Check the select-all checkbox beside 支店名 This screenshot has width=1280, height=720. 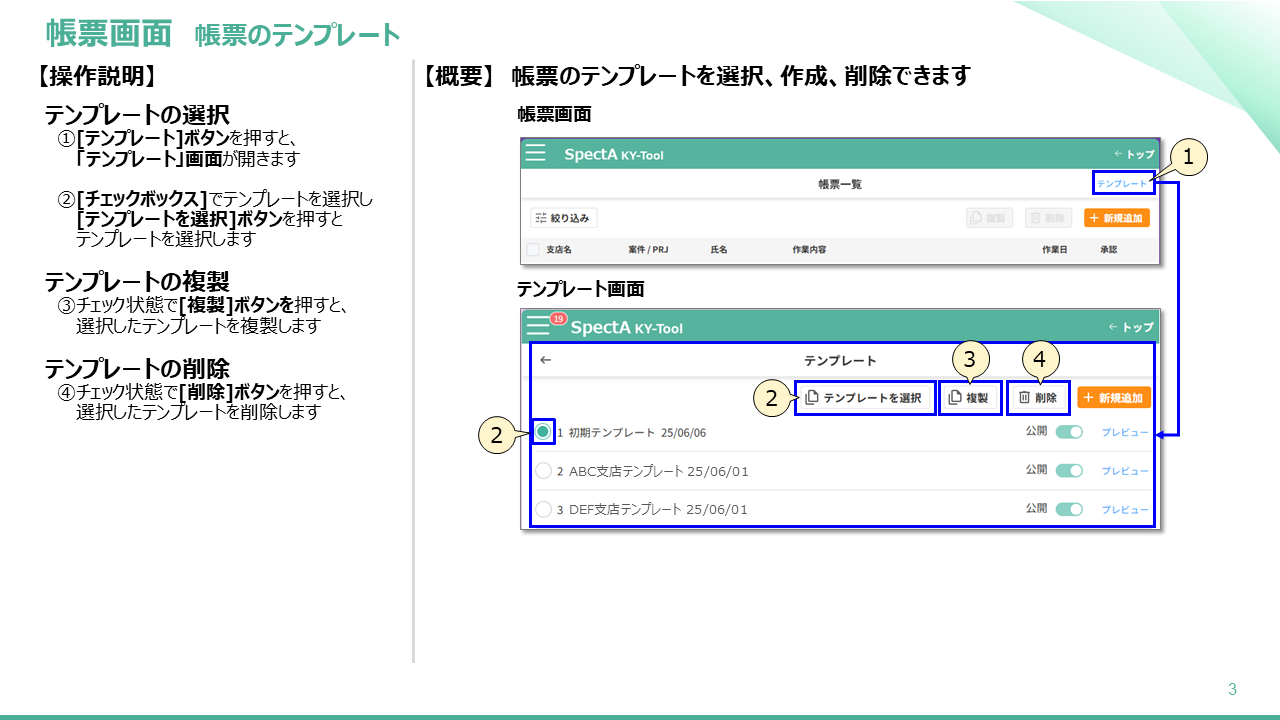[533, 249]
